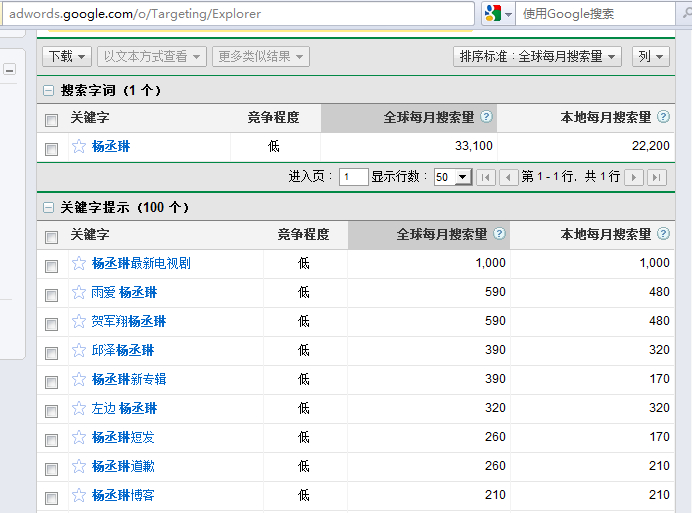Sort keyword ideas by 关键字 header
Image resolution: width=692 pixels, height=513 pixels.
90,234
